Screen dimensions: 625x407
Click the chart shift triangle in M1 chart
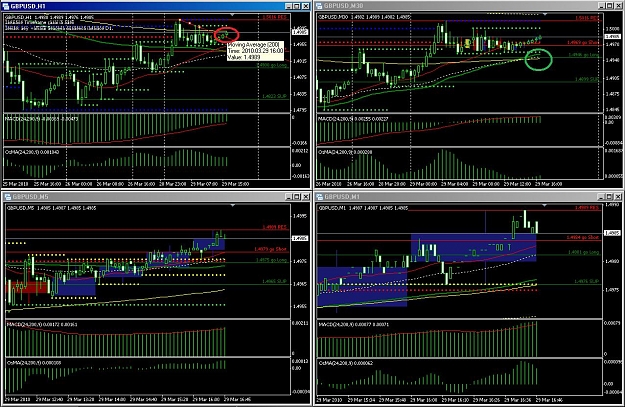click(544, 205)
